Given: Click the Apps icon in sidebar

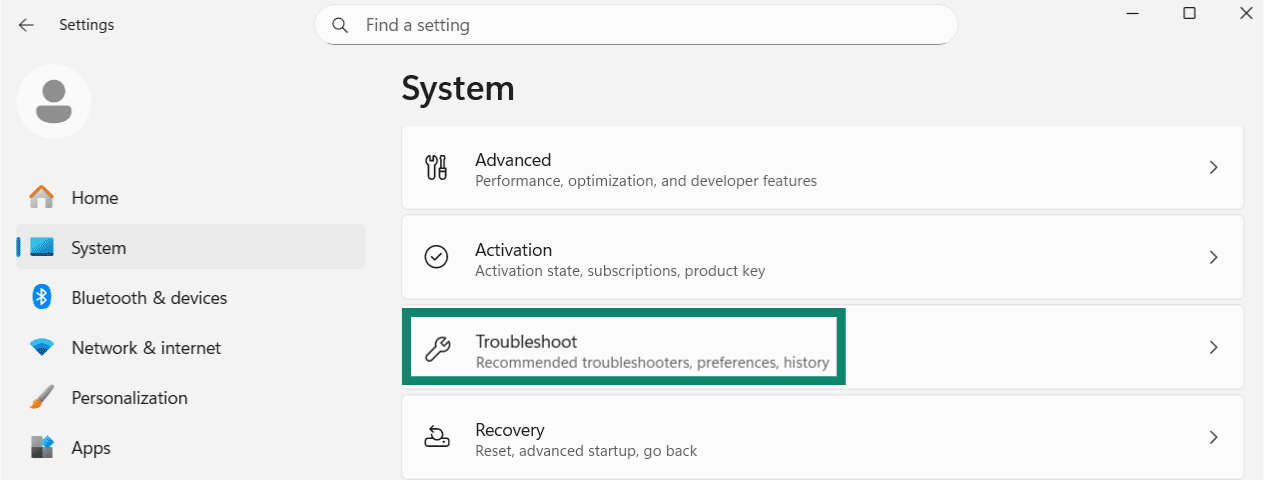Looking at the screenshot, I should 42,447.
